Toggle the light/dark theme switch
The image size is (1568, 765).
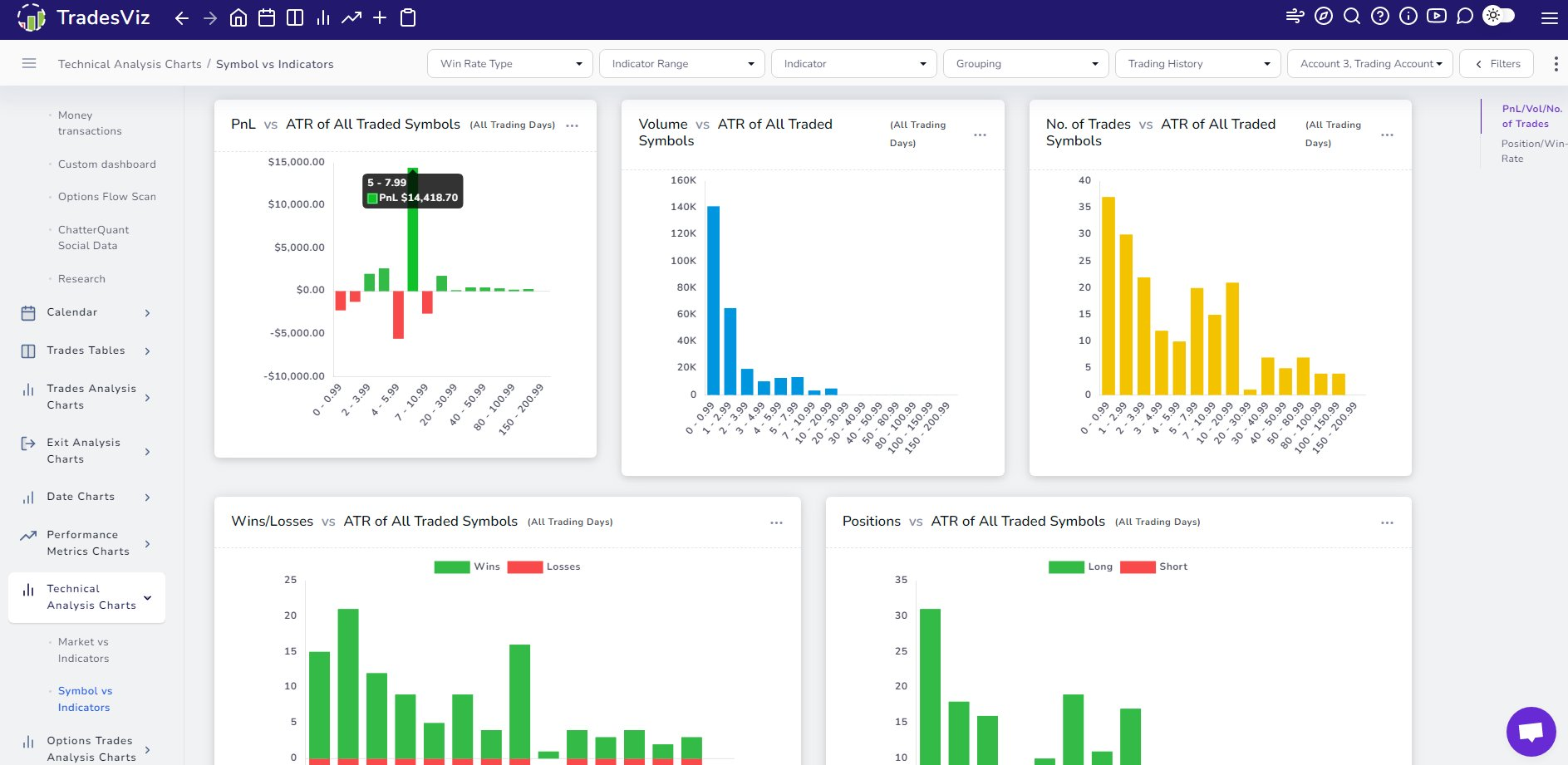click(x=1499, y=16)
